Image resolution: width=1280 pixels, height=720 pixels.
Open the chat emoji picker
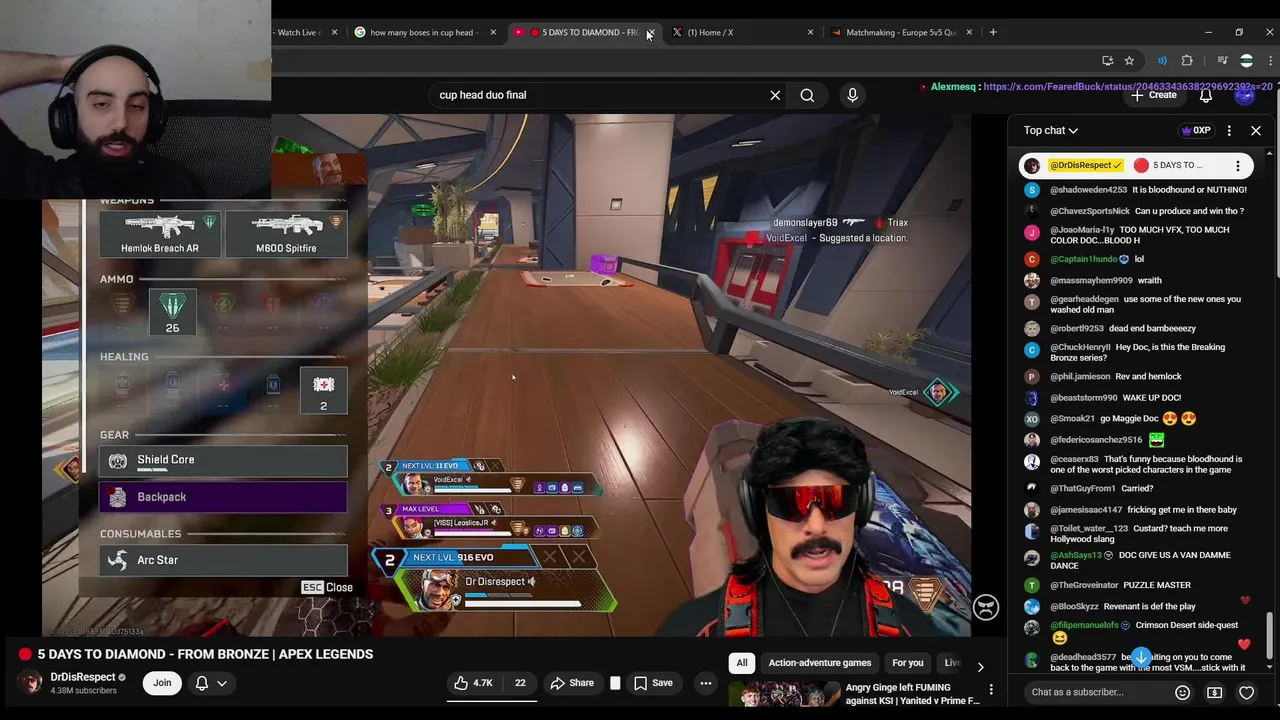click(x=1182, y=692)
